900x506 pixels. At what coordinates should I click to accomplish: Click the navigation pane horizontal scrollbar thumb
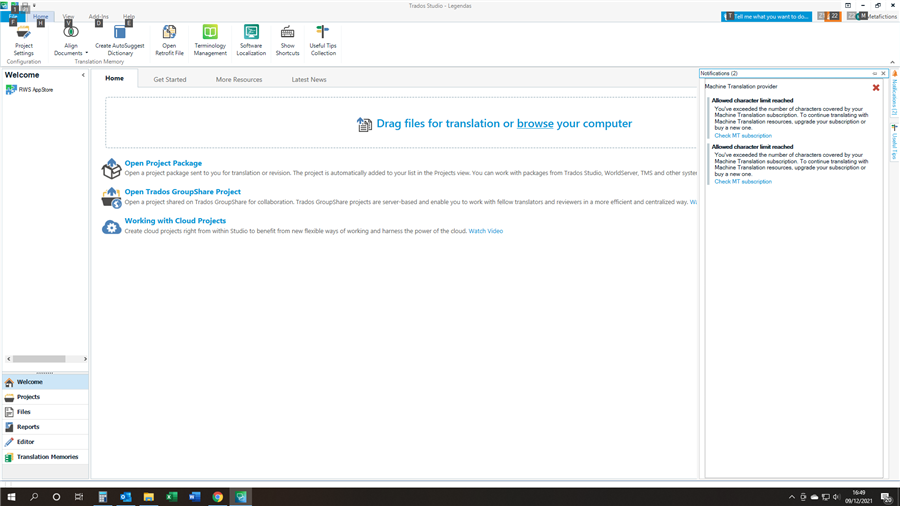39,359
